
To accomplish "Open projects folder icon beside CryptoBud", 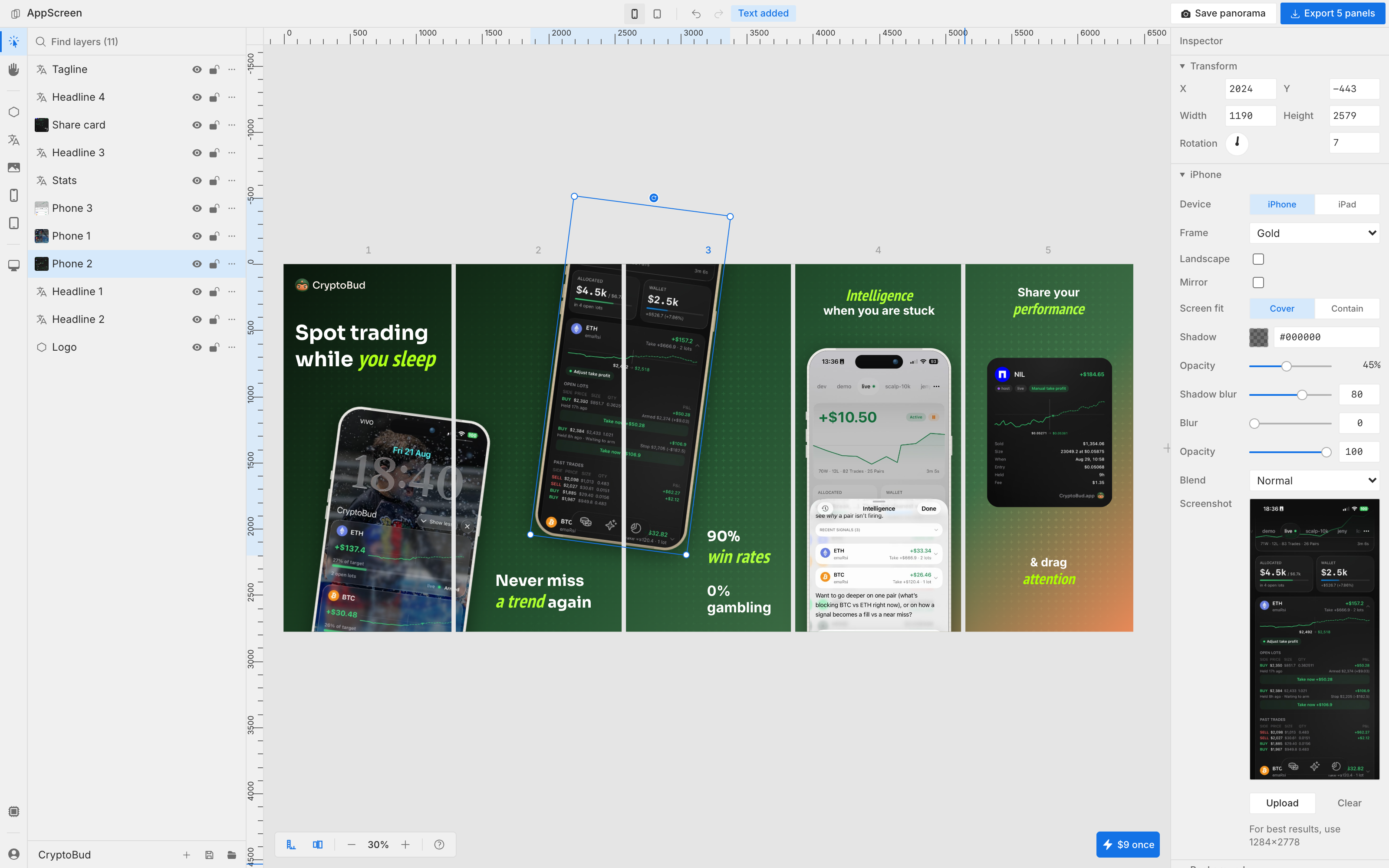I will click(x=232, y=855).
